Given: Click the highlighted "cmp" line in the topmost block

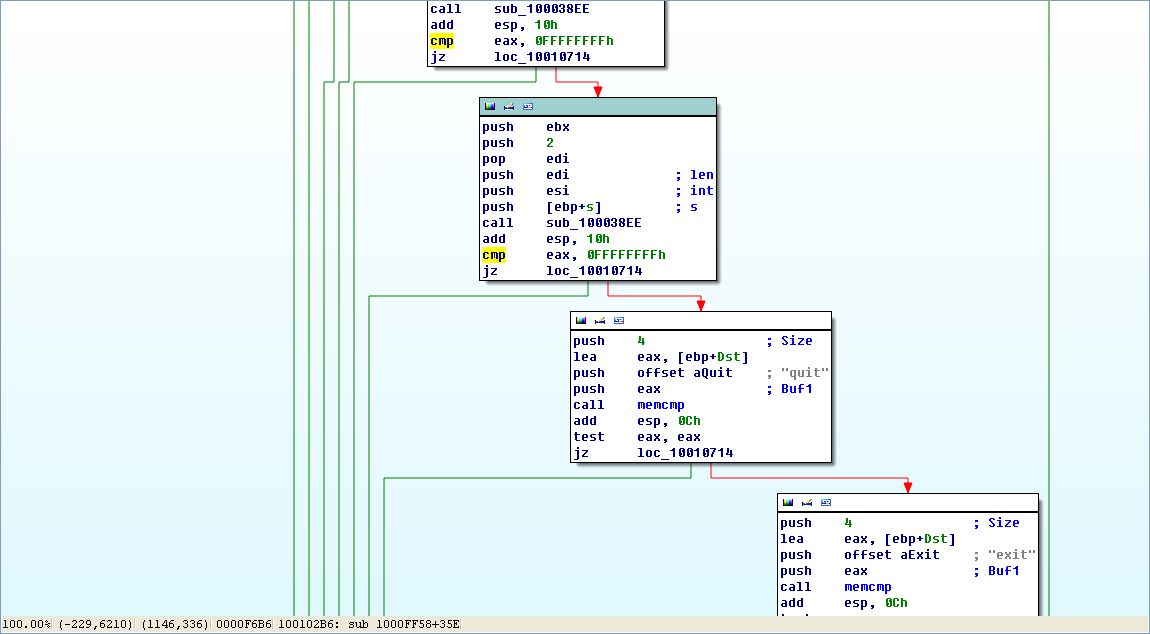Looking at the screenshot, I should click(521, 41).
